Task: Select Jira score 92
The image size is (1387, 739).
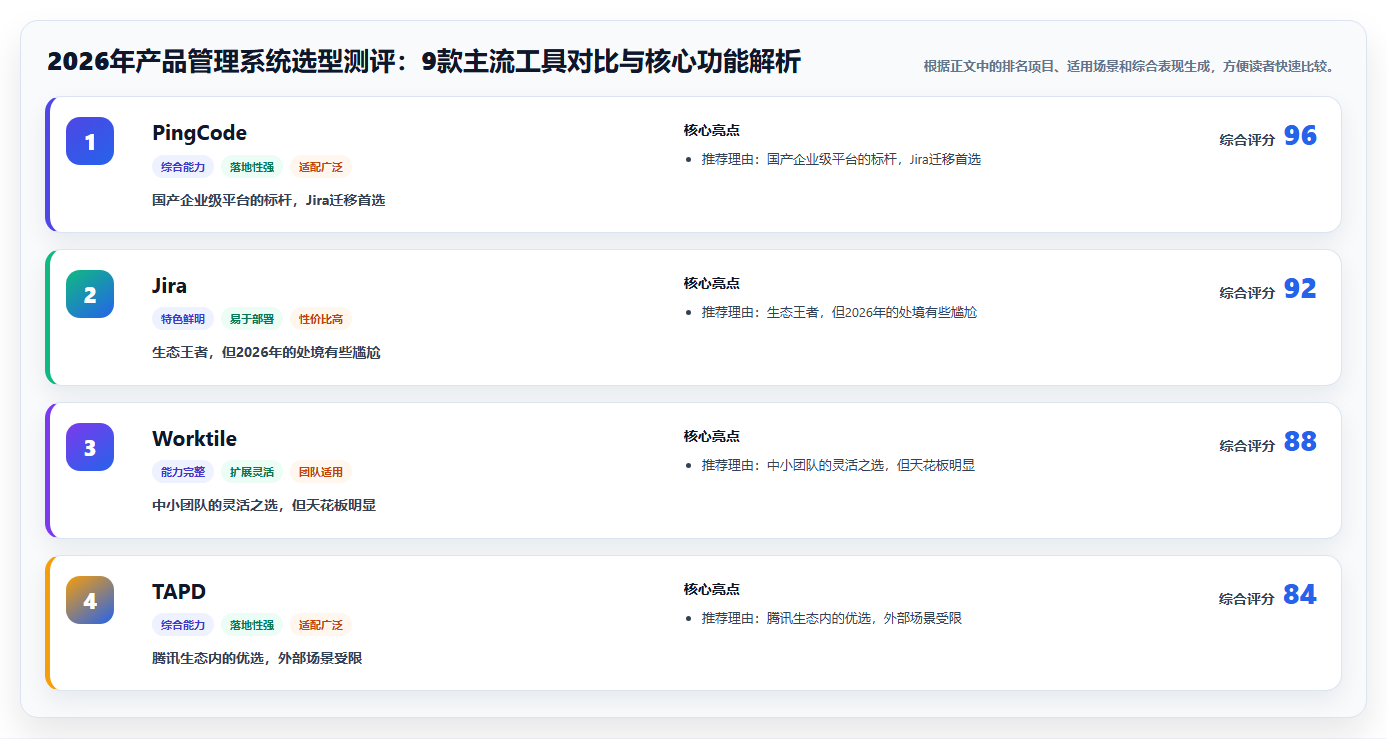Action: [x=1300, y=290]
